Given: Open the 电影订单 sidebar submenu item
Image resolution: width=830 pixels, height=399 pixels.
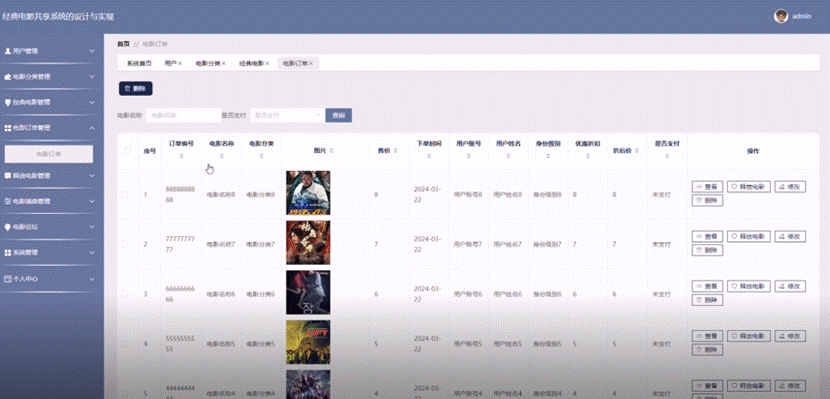Looking at the screenshot, I should (49, 154).
